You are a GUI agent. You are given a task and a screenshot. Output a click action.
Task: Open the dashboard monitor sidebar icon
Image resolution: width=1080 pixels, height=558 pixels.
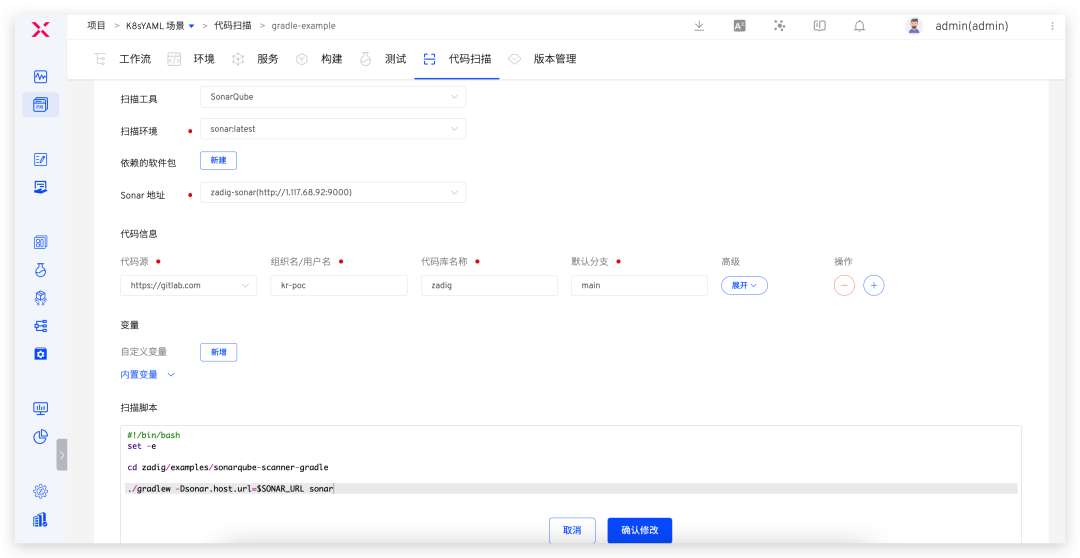pyautogui.click(x=41, y=409)
